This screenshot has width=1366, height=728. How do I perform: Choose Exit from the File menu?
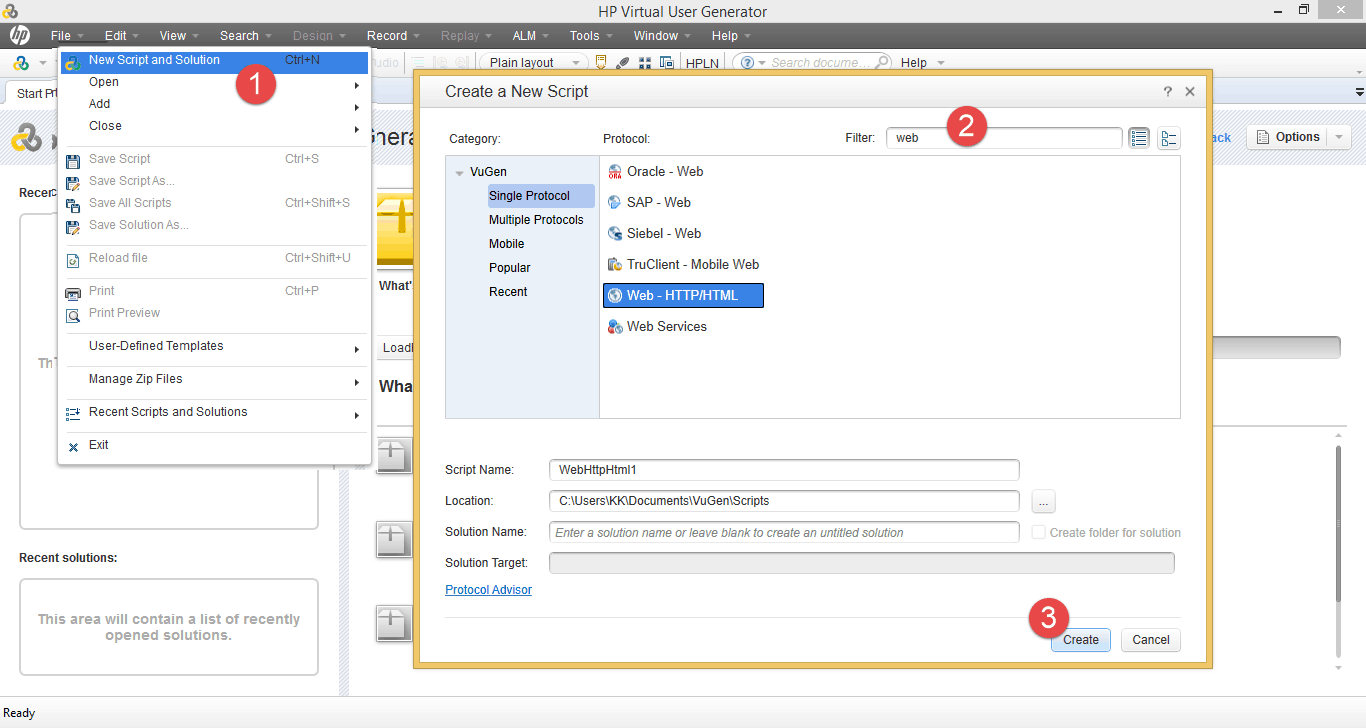click(x=214, y=446)
